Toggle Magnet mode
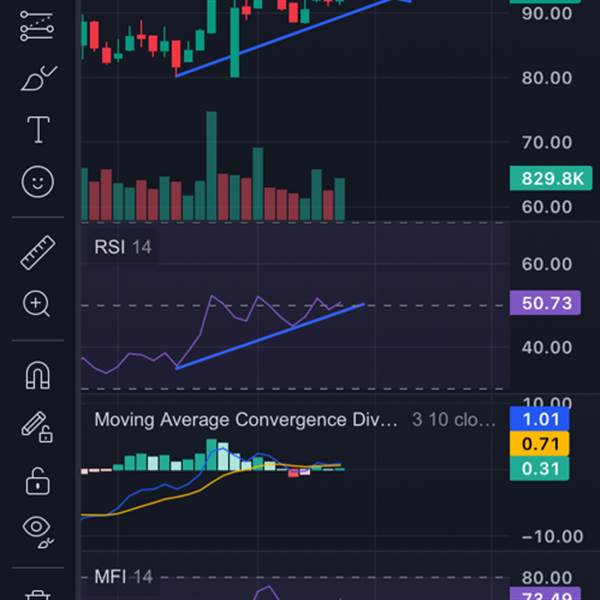600x600 pixels. [38, 375]
